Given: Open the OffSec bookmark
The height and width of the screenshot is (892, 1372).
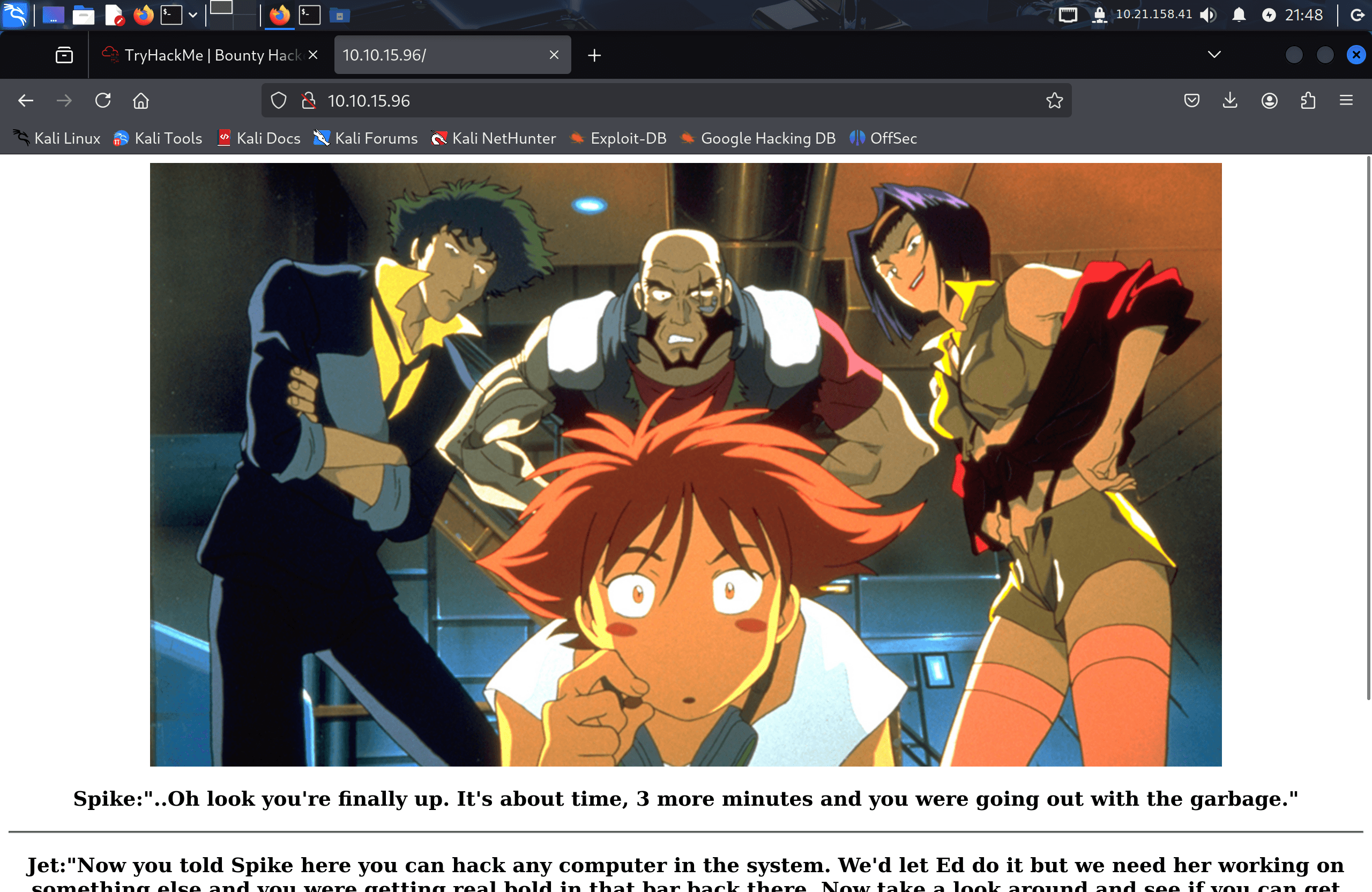Looking at the screenshot, I should coord(883,138).
